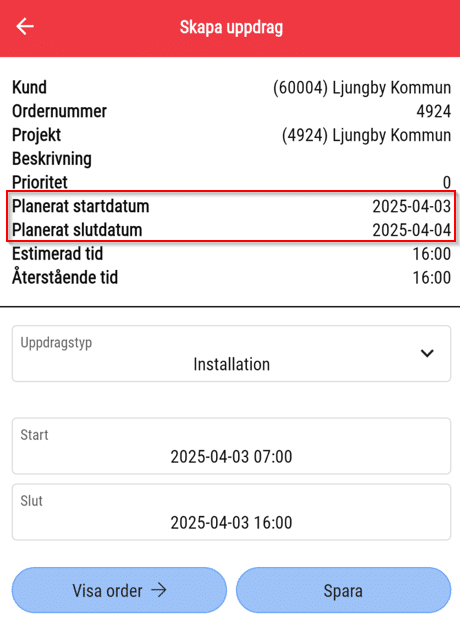
Task: Select the Installation value in Uppdragstyp
Action: [x=231, y=364]
